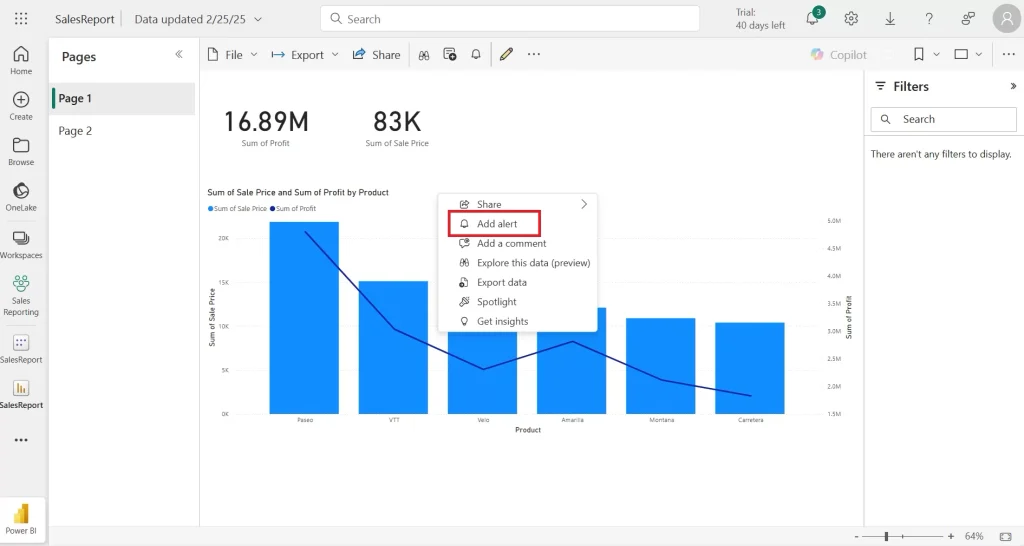Open OneLake in left navigation
The image size is (1024, 546).
[21, 197]
